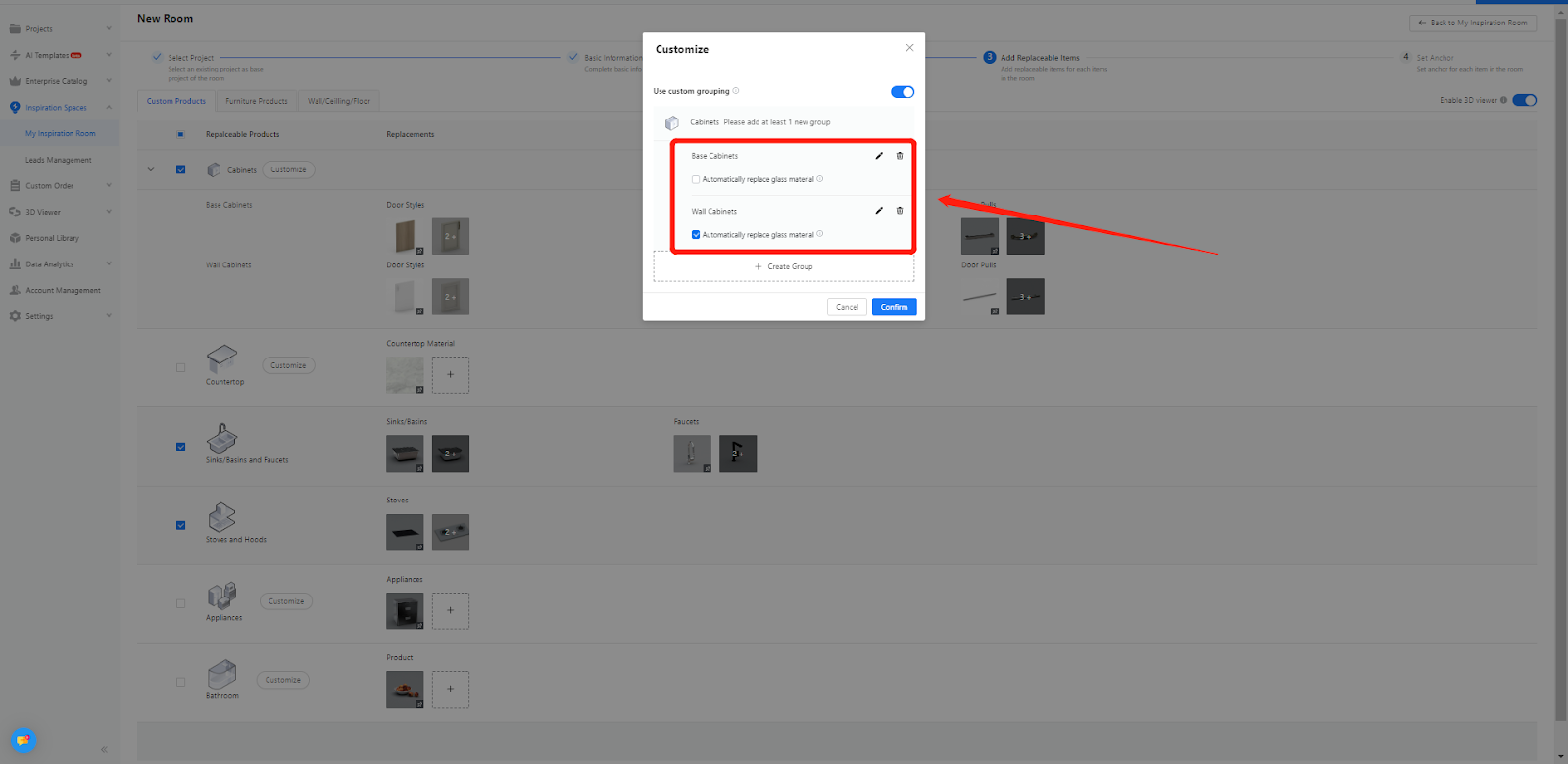Expand the Settings menu chevron
Viewport: 1568px width, 764px height.
click(x=109, y=316)
